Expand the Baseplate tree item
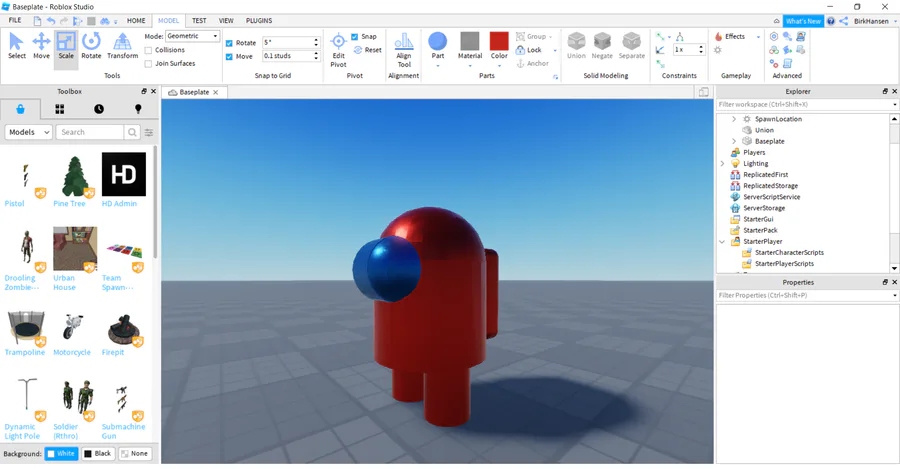The height and width of the screenshot is (469, 900). 734,141
